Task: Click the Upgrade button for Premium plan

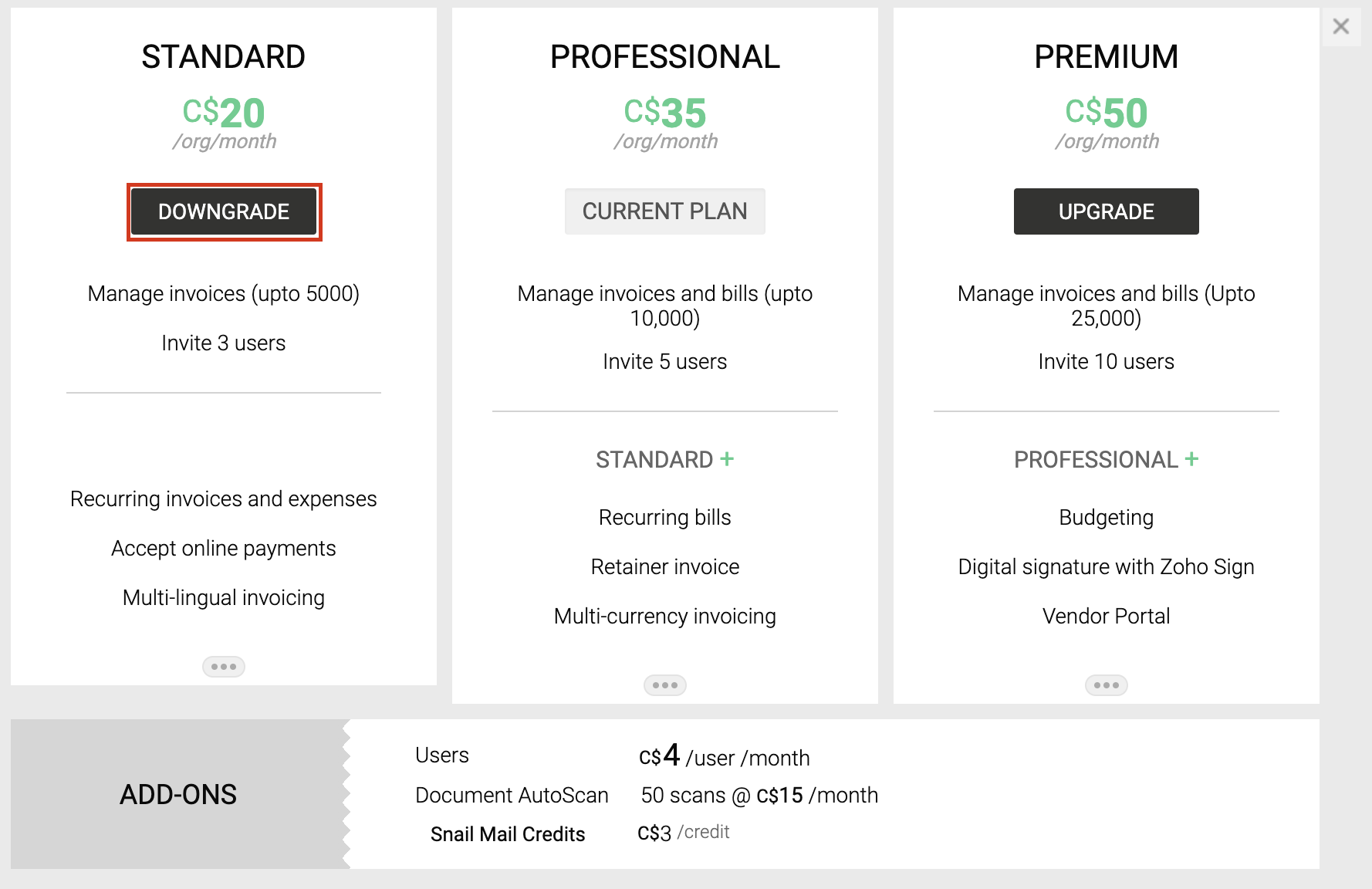Action: (1106, 211)
